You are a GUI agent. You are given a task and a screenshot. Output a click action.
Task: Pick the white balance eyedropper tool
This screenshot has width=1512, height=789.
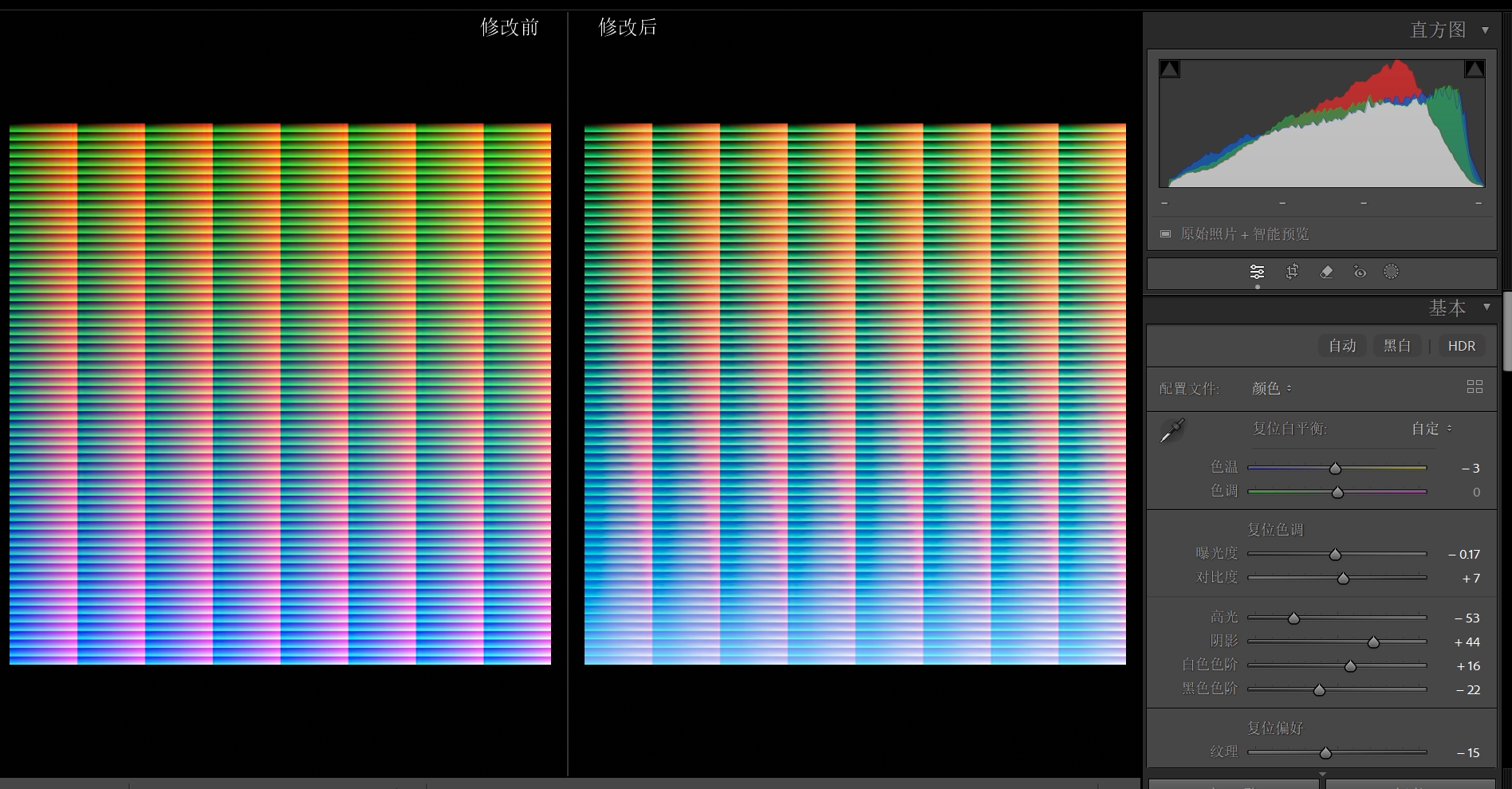(1171, 430)
